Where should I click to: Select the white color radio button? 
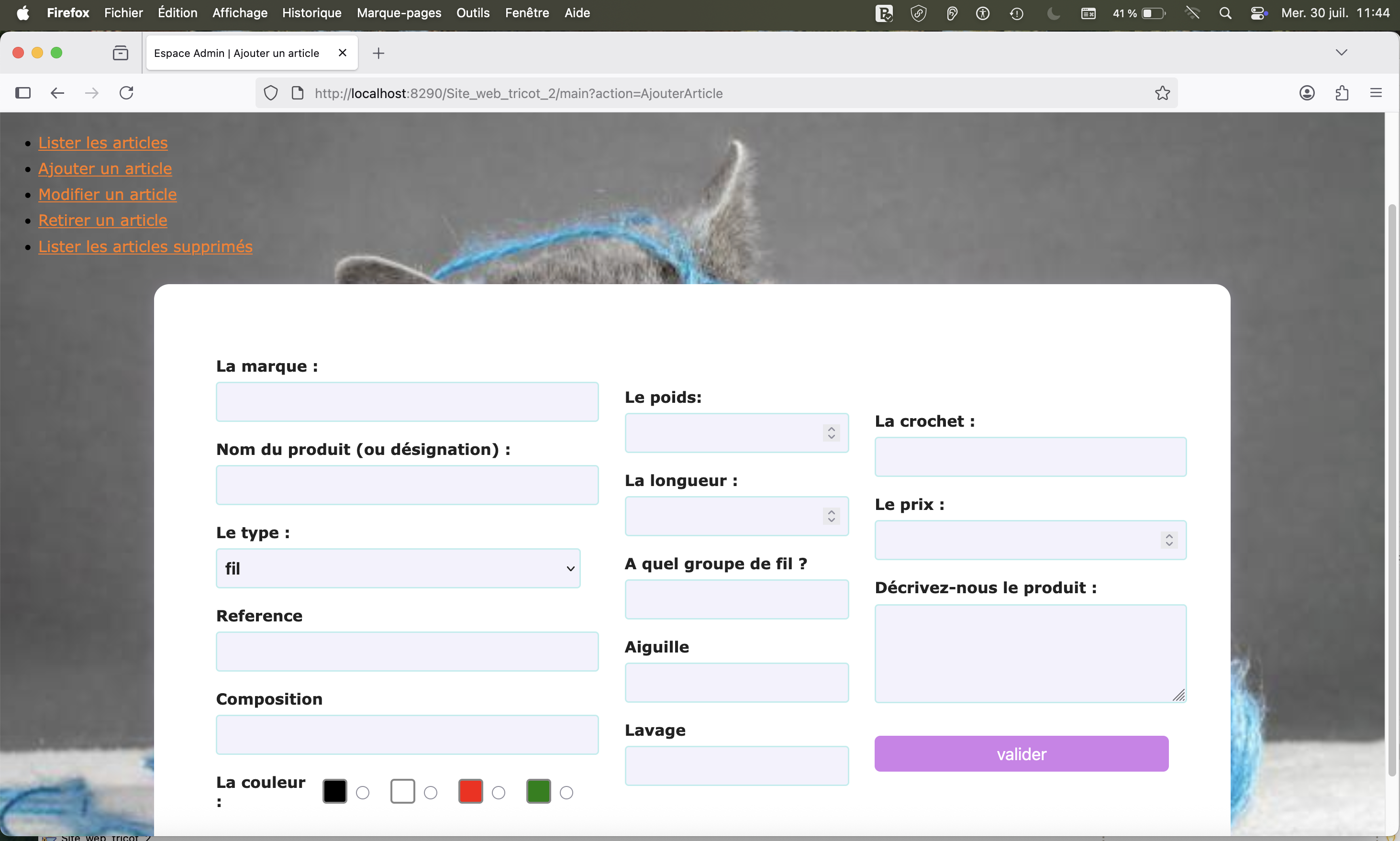(x=431, y=792)
